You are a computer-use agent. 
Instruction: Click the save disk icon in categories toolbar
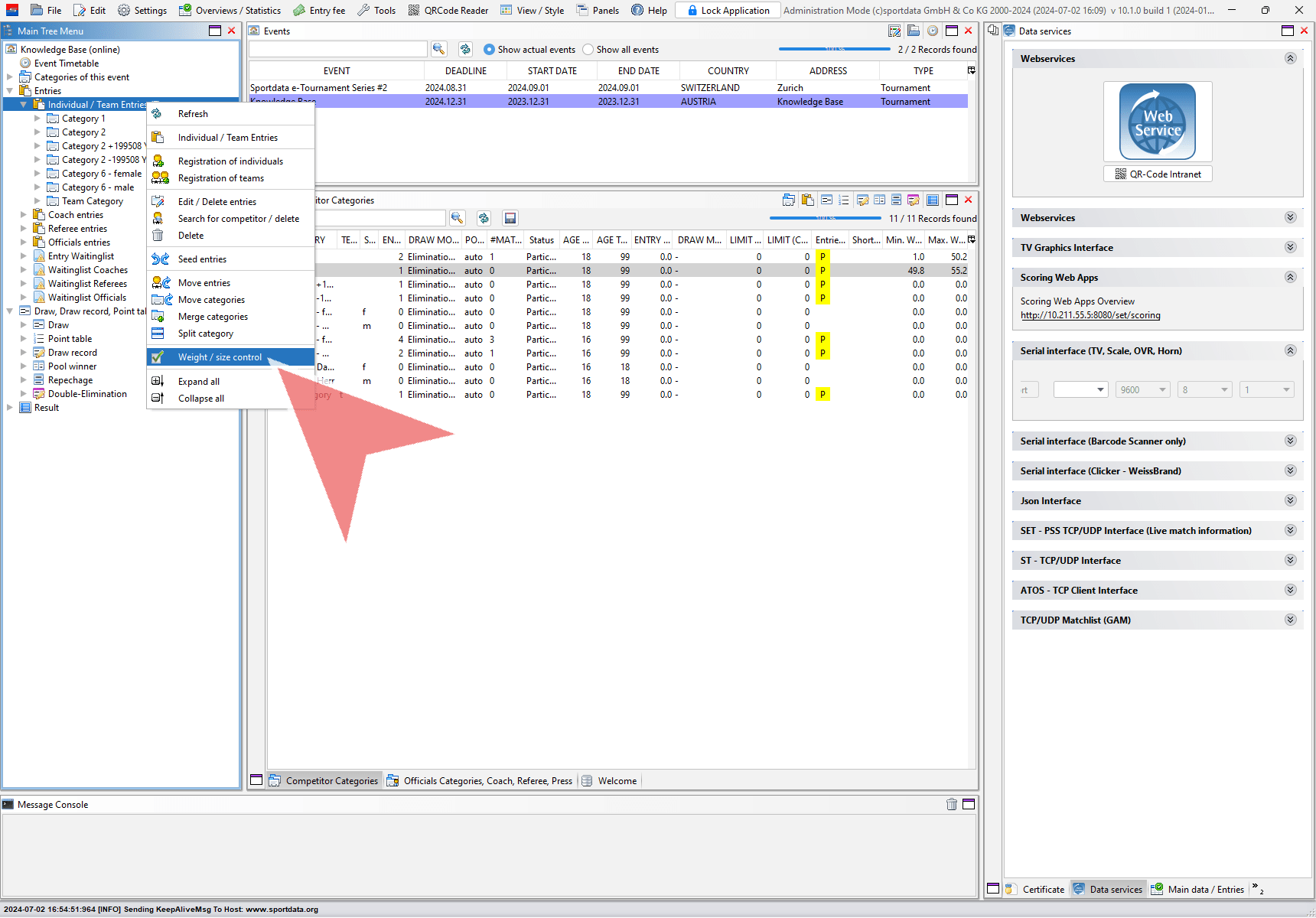click(x=510, y=218)
